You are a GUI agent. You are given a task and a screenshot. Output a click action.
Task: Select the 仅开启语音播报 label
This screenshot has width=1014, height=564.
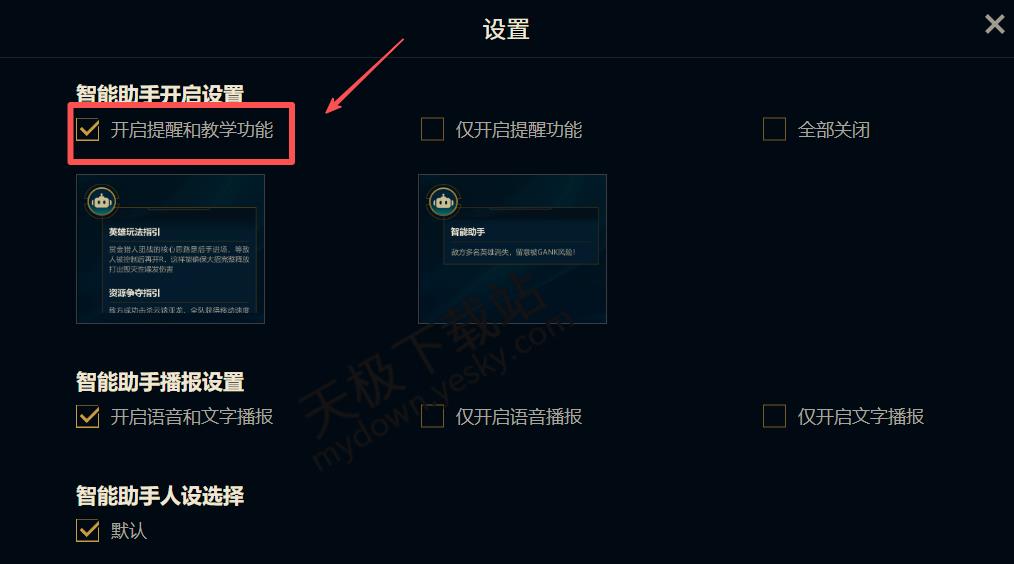point(519,417)
